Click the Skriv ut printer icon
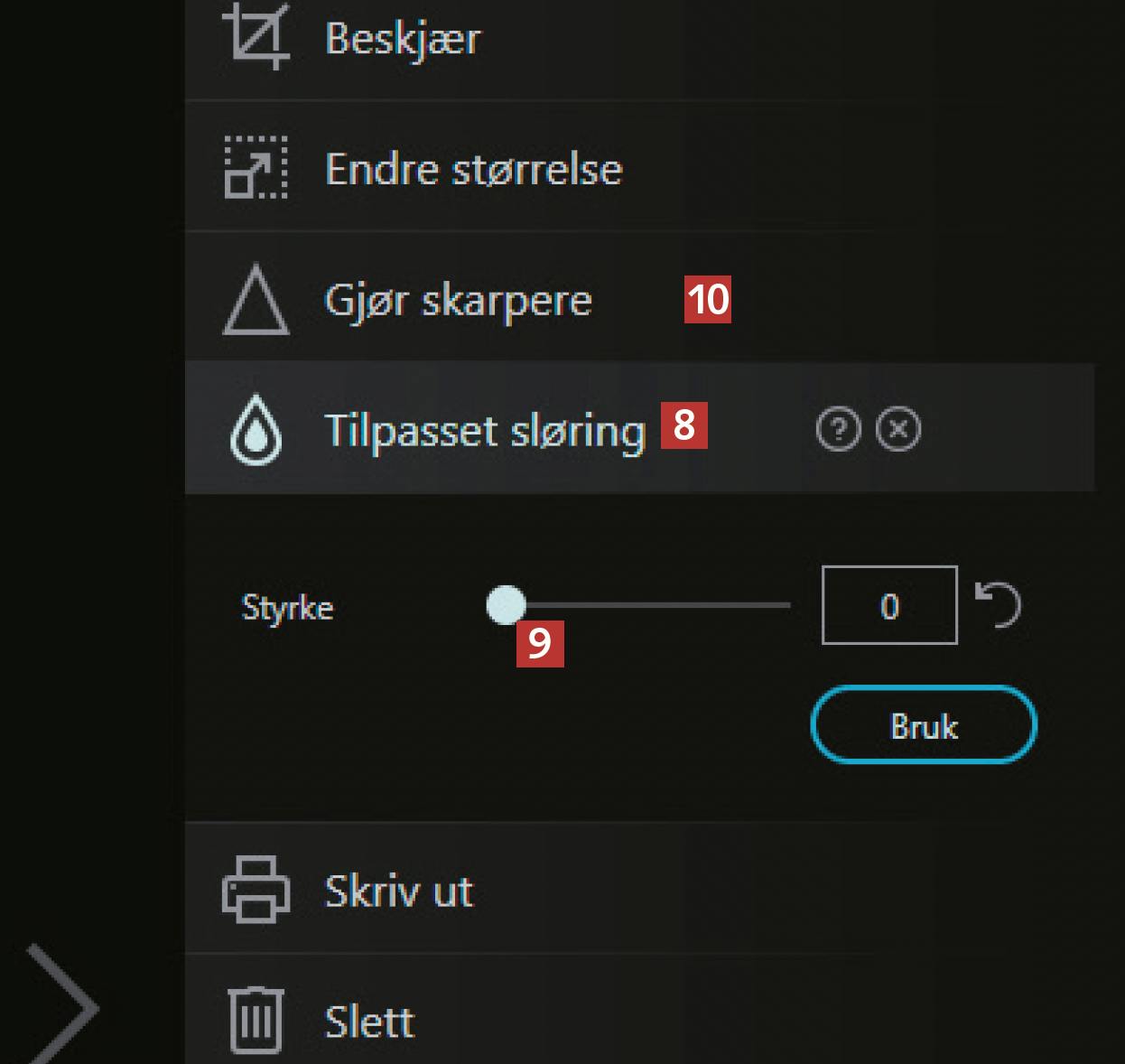Image resolution: width=1125 pixels, height=1064 pixels. [x=256, y=891]
